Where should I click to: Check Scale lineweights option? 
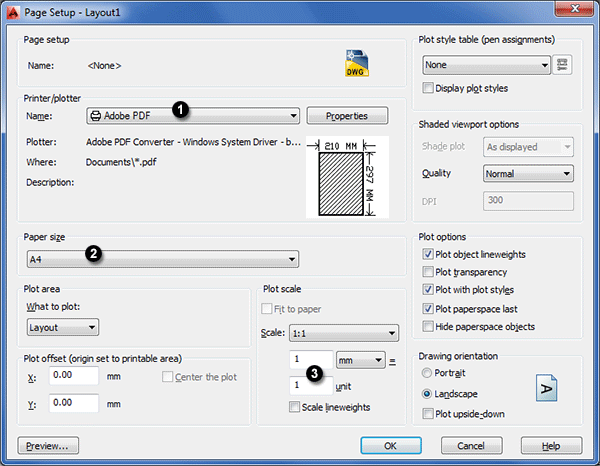(x=294, y=407)
